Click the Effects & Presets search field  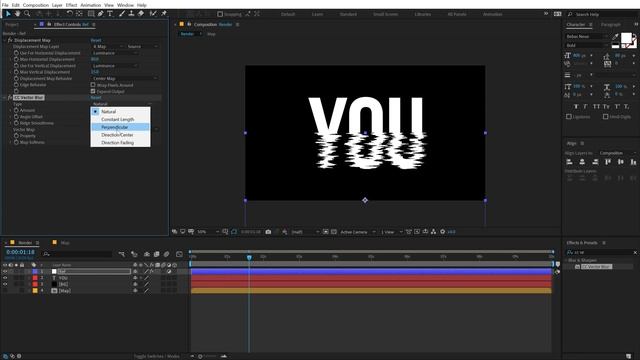coord(600,253)
